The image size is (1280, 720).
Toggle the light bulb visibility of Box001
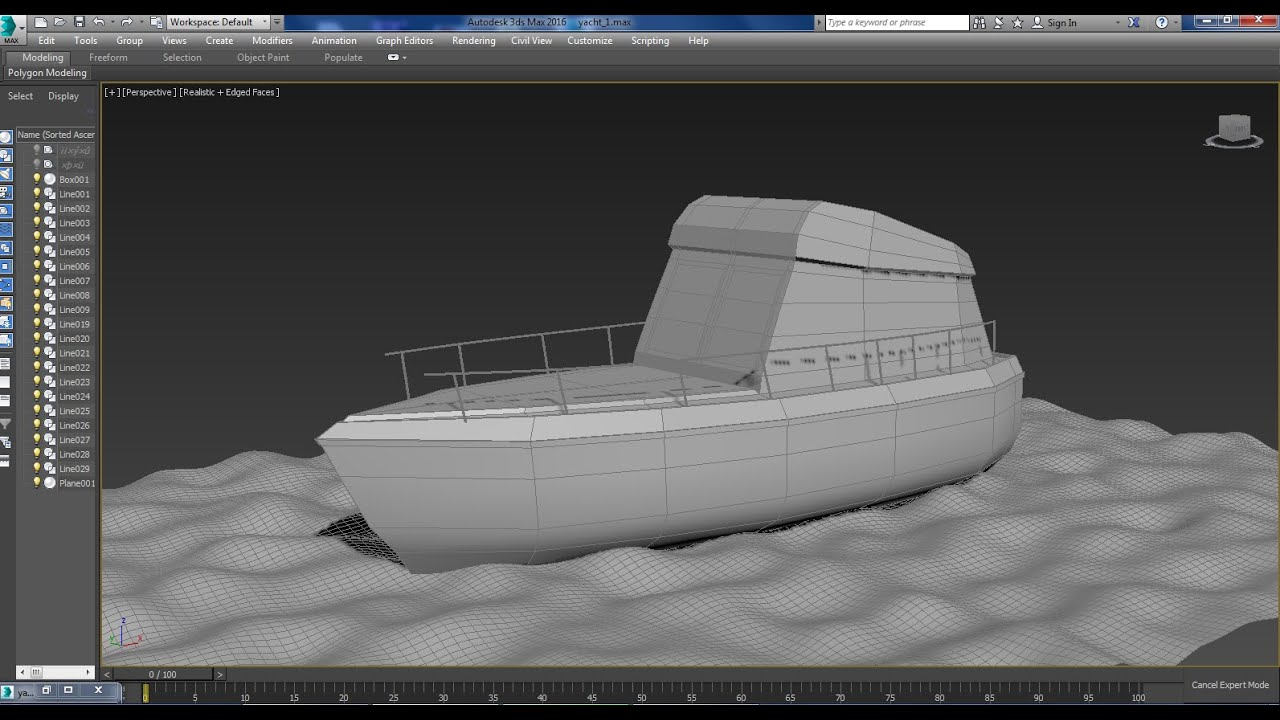click(37, 180)
